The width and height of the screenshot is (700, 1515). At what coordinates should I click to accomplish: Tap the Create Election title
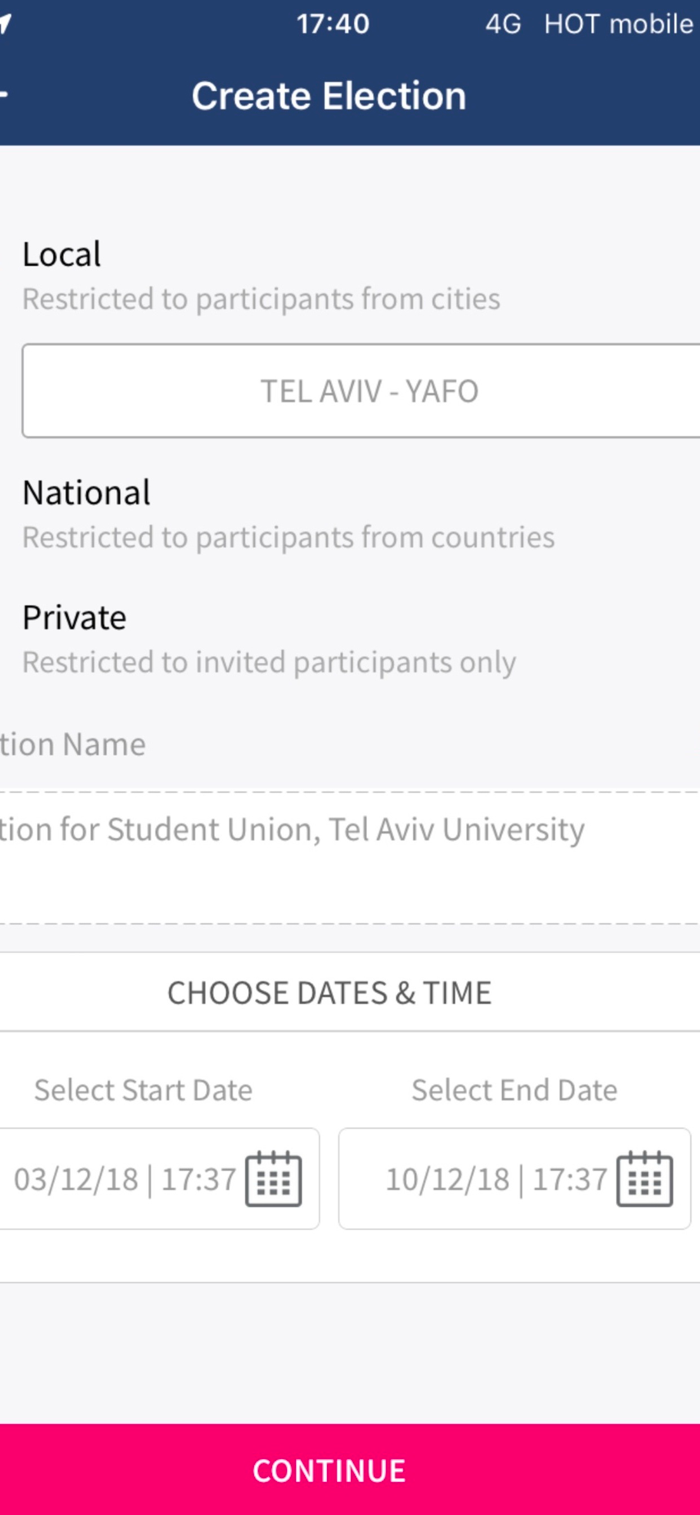328,96
